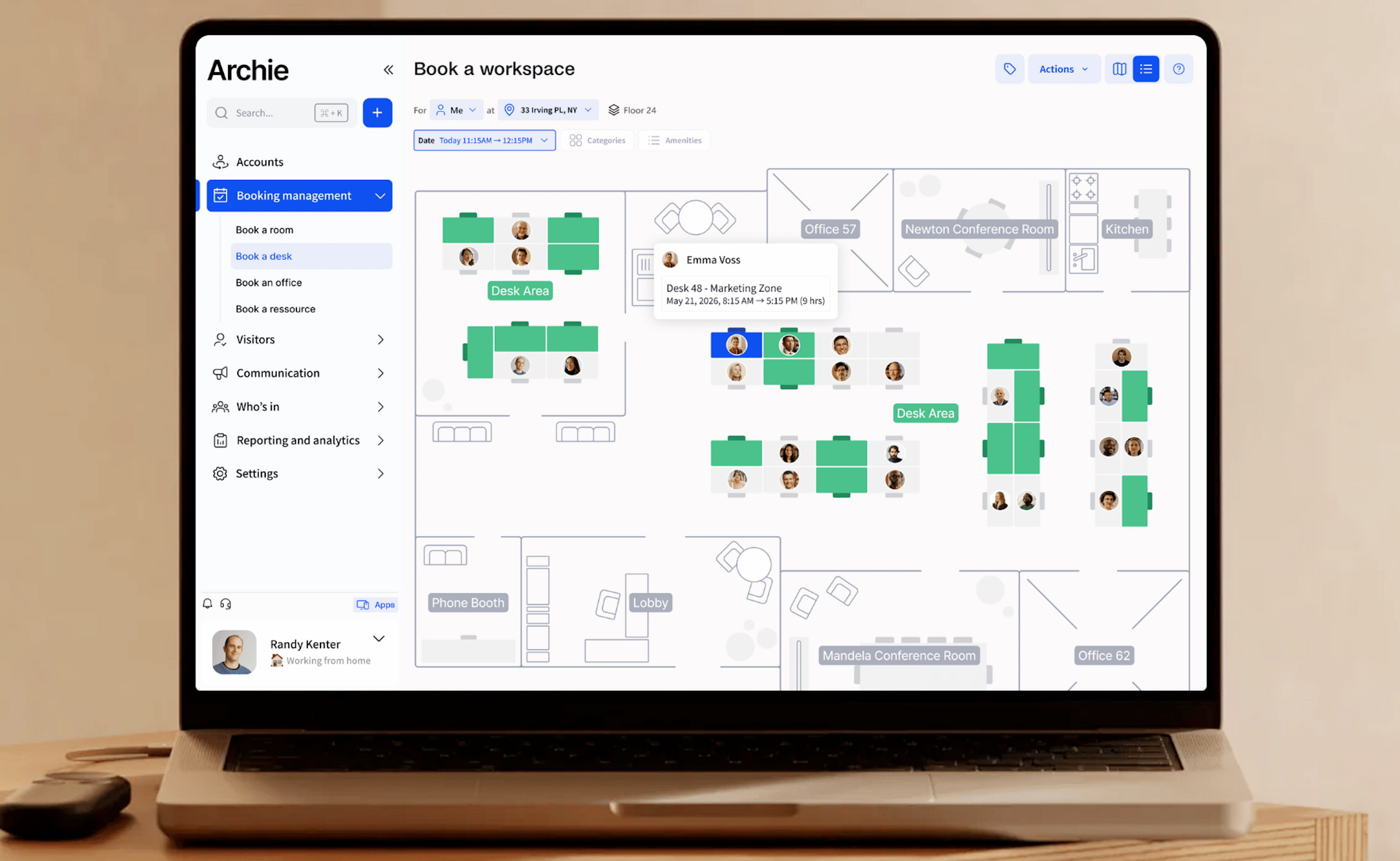Viewport: 1400px width, 861px height.
Task: Open the help question mark icon
Action: pyautogui.click(x=1179, y=69)
